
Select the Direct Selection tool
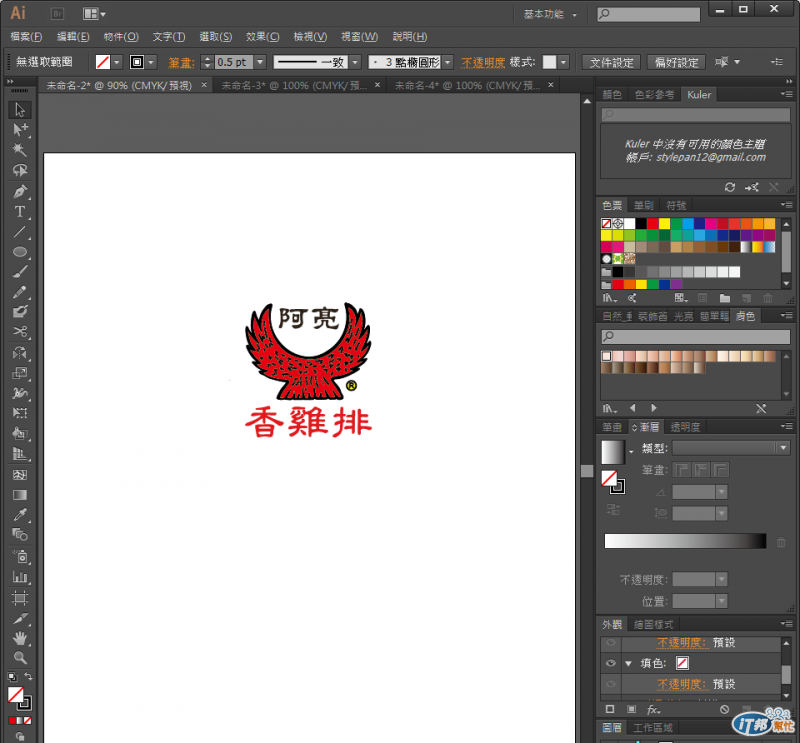(19, 130)
